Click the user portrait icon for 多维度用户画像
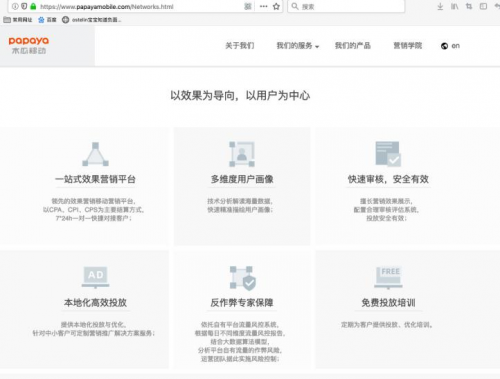 [x=242, y=154]
